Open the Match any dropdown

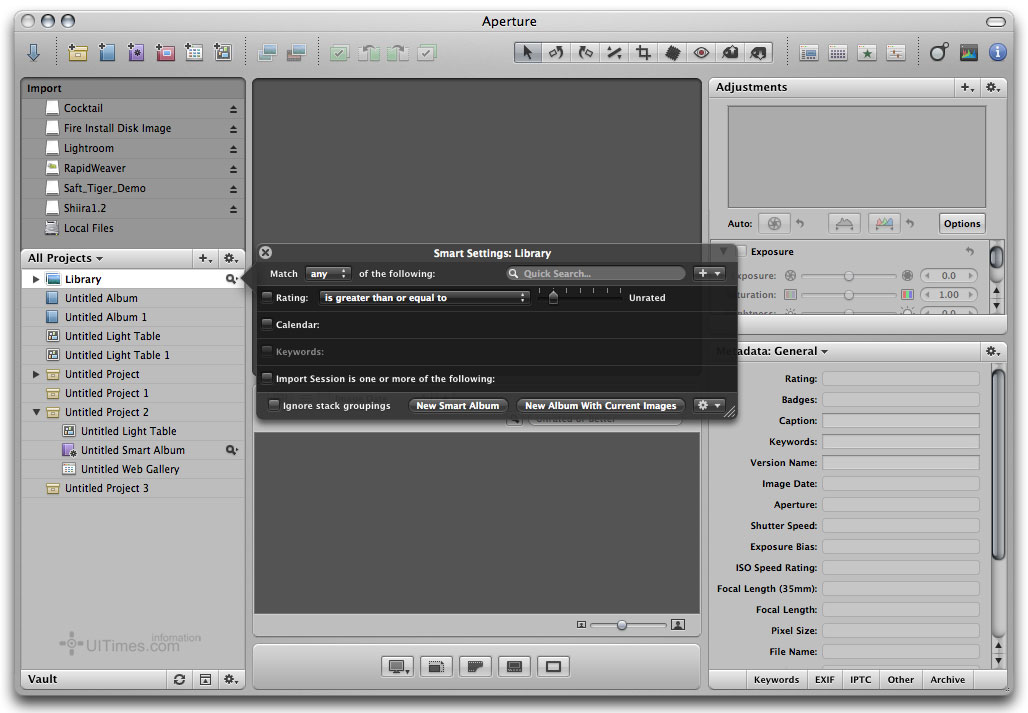click(x=328, y=273)
